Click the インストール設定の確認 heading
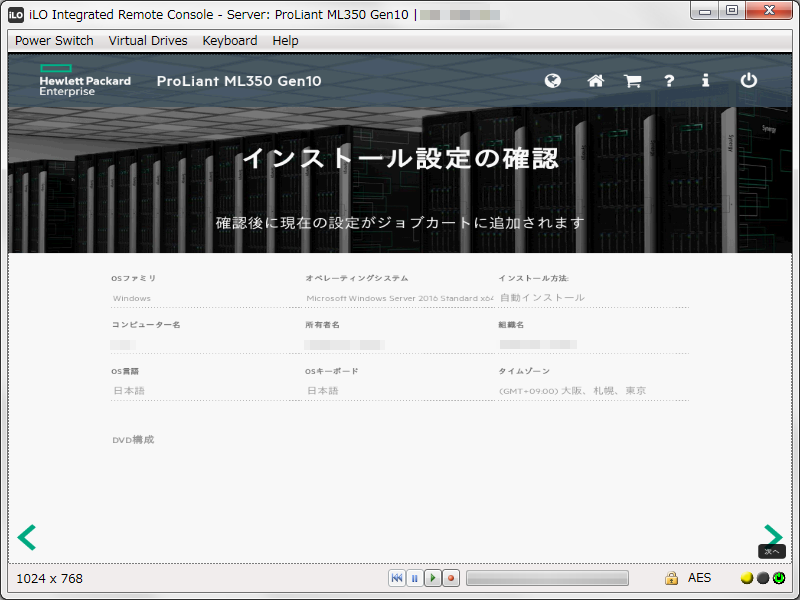Image resolution: width=800 pixels, height=600 pixels. click(x=401, y=158)
